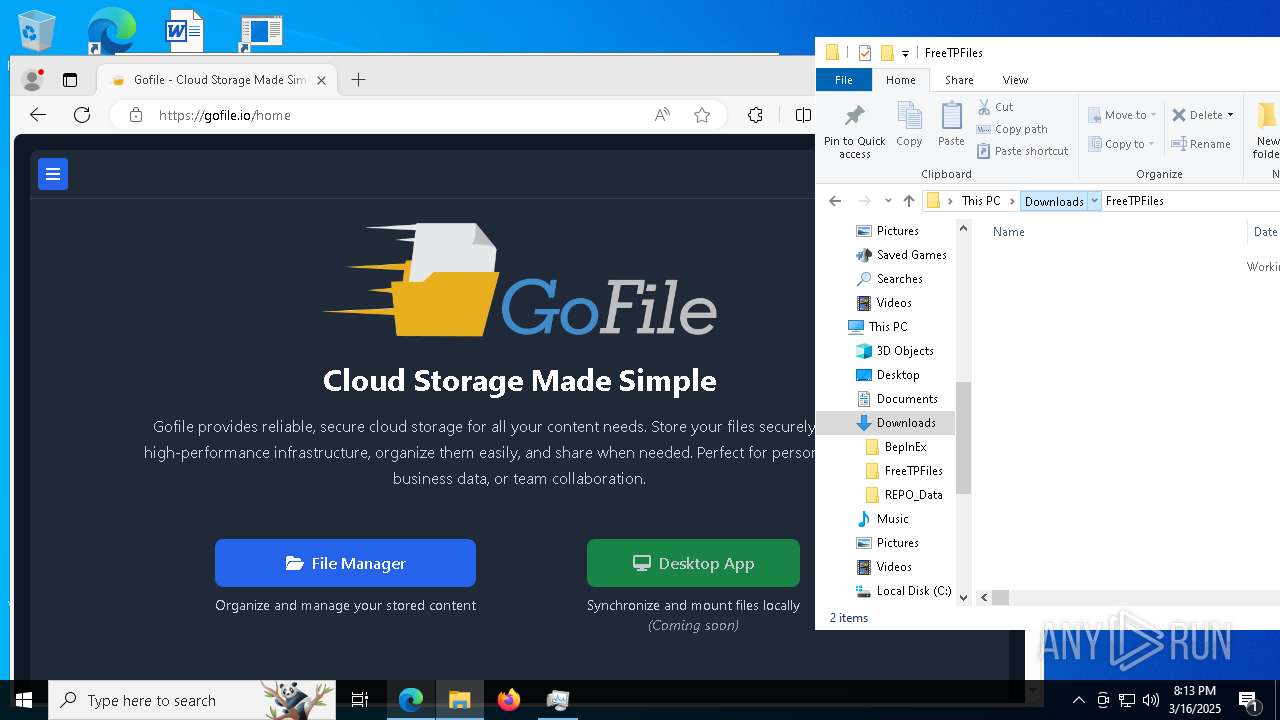The width and height of the screenshot is (1280, 720).
Task: Click Paste shortcut in Explorer ribbon
Action: click(x=1022, y=151)
